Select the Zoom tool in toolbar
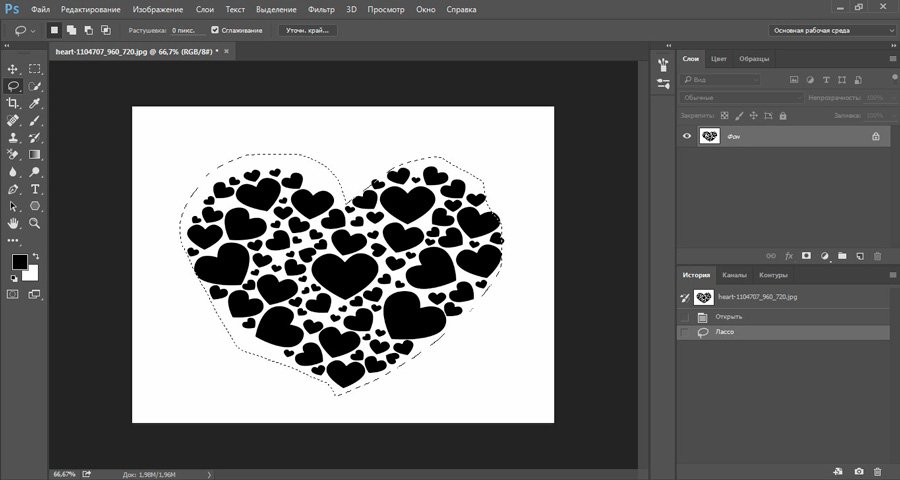Screen dimensions: 900x480 35,222
